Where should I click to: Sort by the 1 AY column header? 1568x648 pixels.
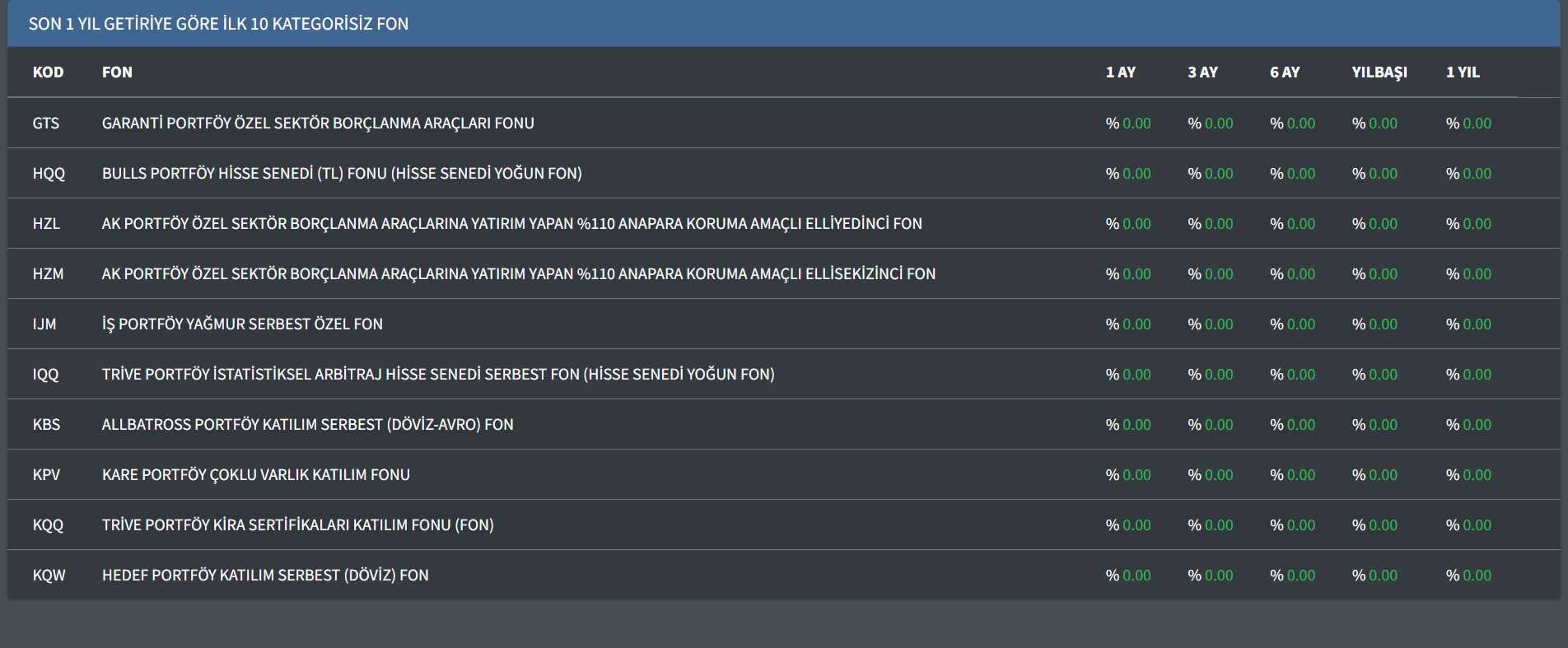click(x=1120, y=72)
